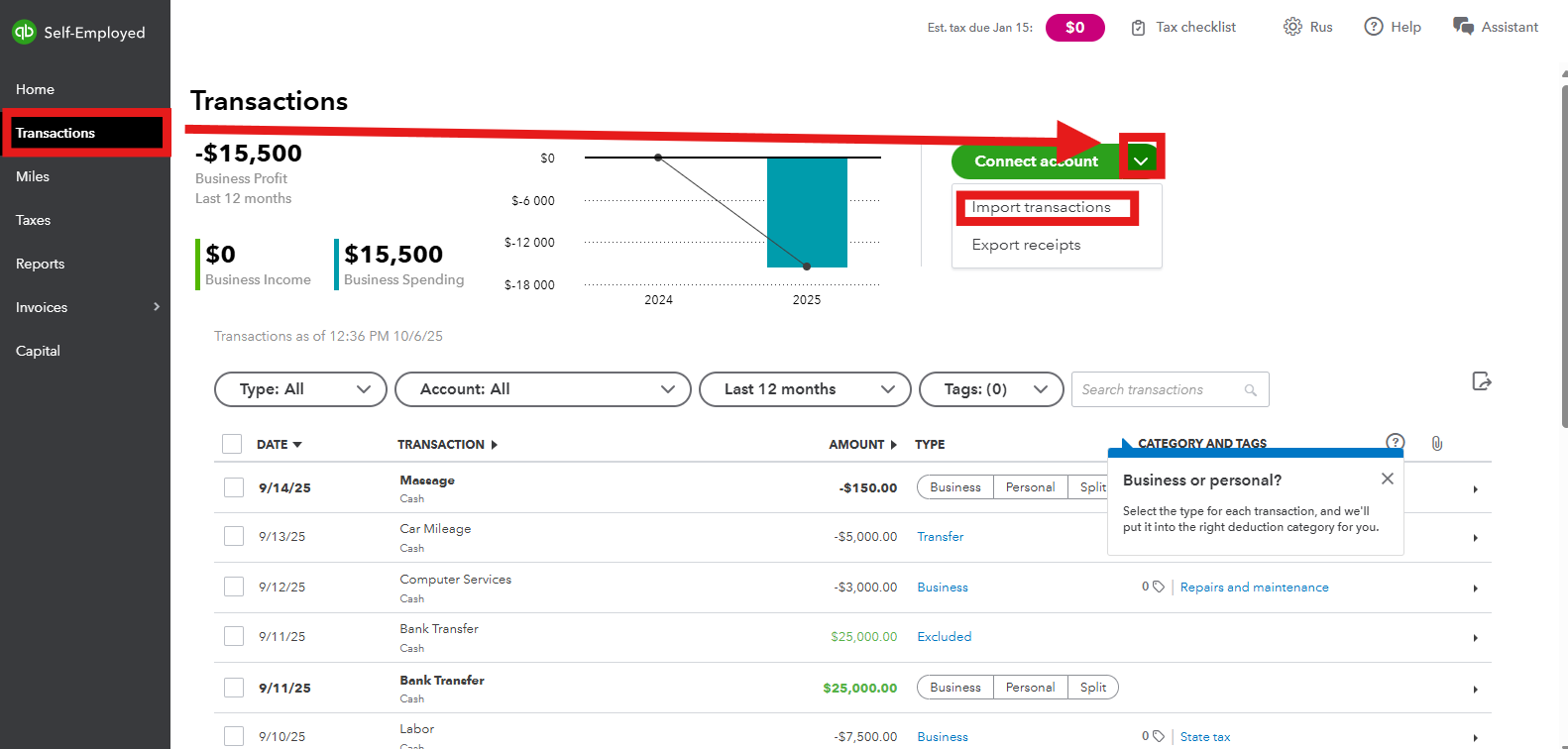The image size is (1568, 749).
Task: Go to Miles in the sidebar
Action: [33, 176]
